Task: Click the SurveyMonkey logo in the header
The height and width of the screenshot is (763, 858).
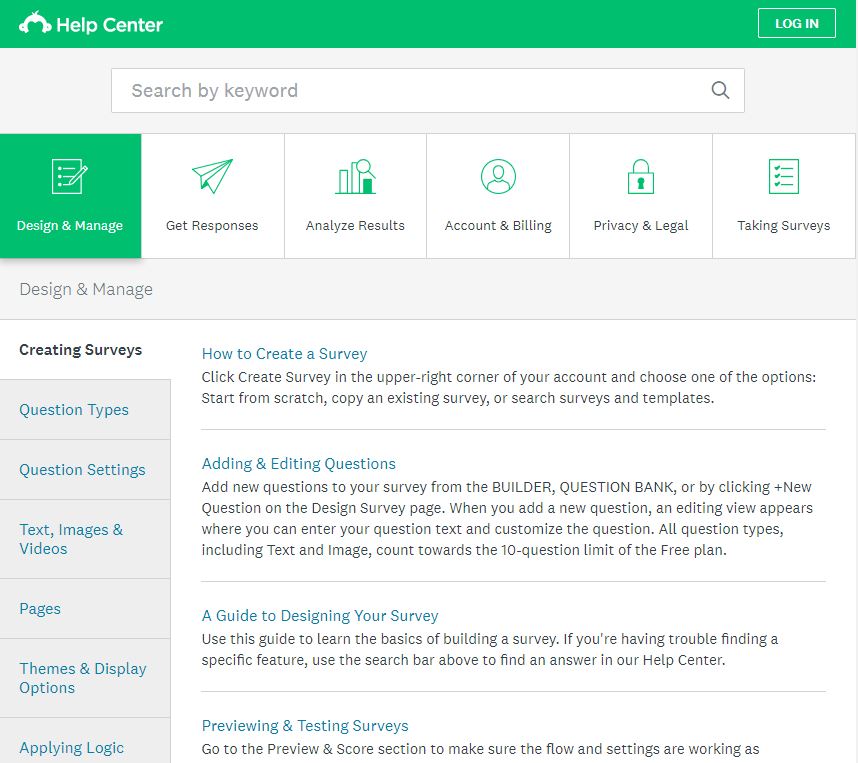Action: (36, 24)
